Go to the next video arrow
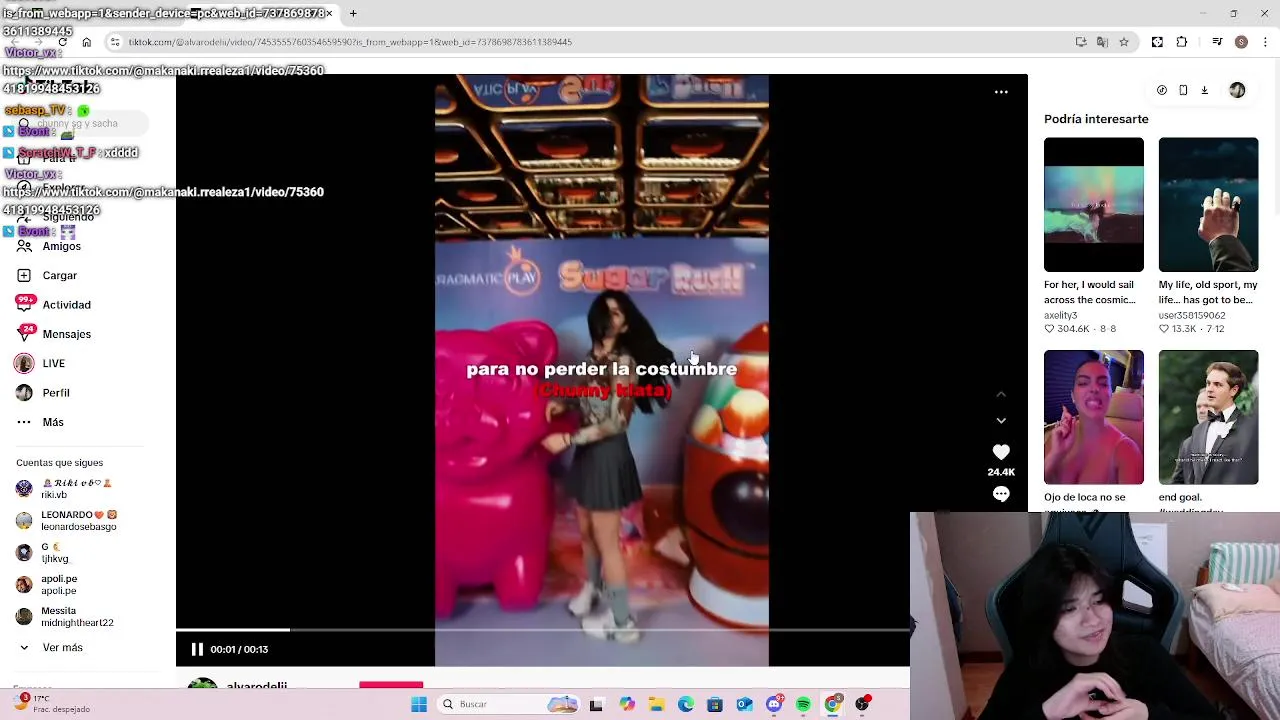This screenshot has height=720, width=1280. click(1001, 421)
